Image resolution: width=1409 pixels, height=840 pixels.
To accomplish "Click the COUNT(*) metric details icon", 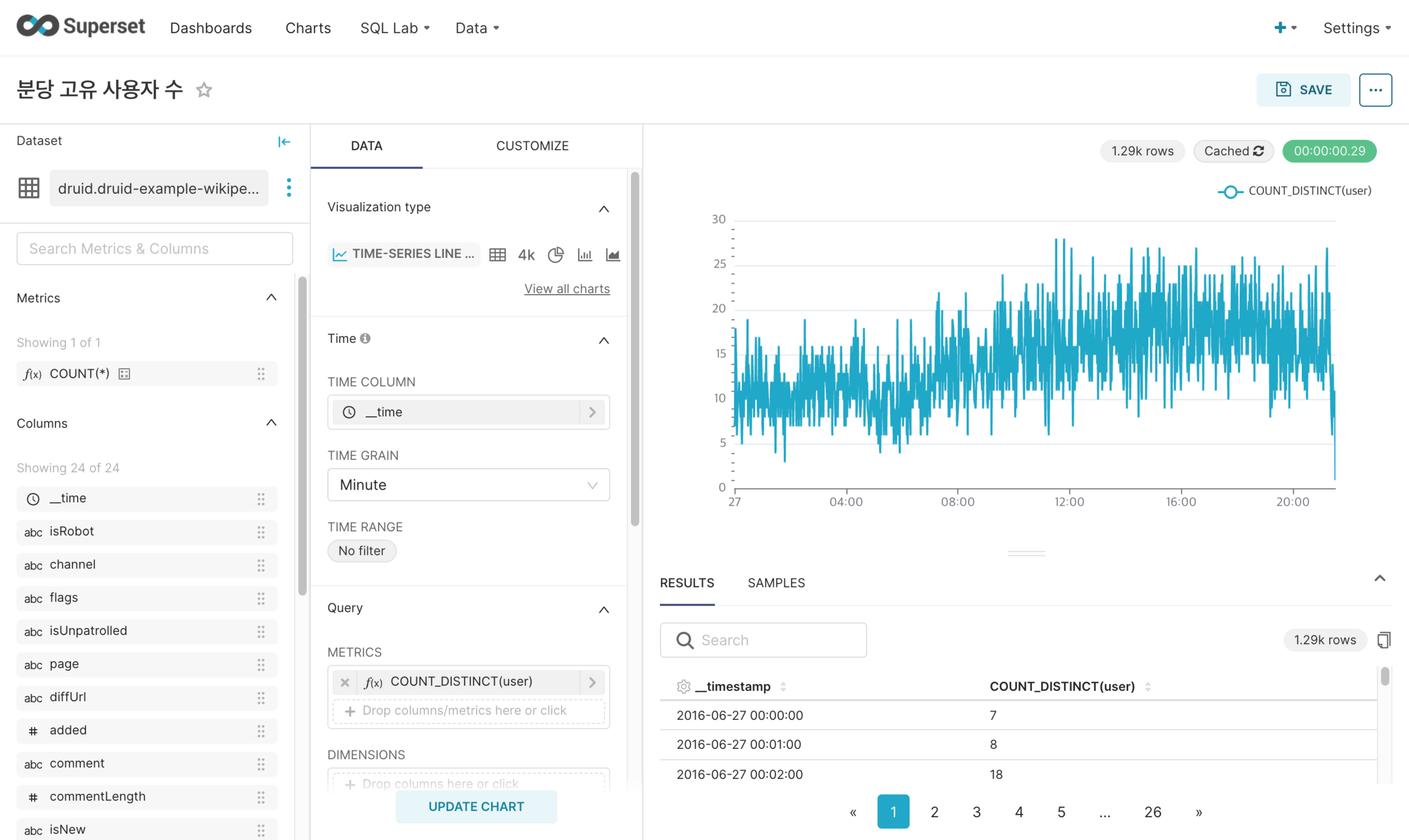I will 124,374.
